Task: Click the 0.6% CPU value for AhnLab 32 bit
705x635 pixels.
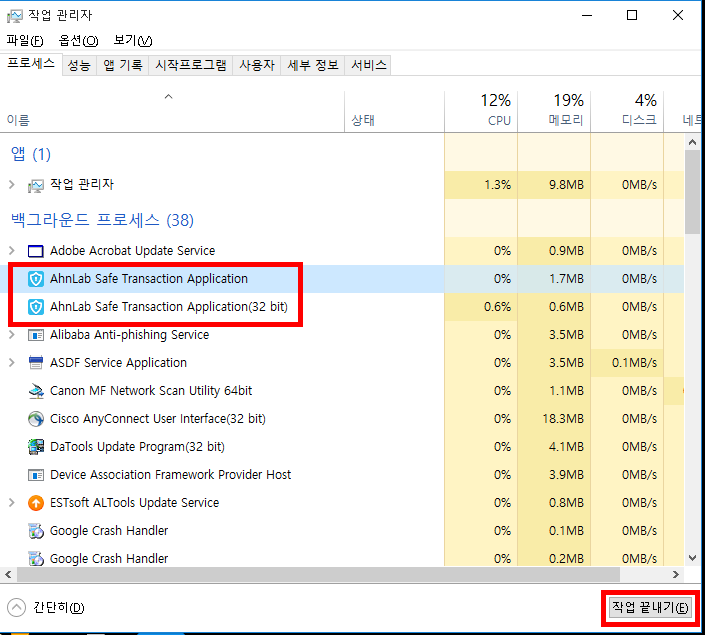Action: [x=497, y=307]
